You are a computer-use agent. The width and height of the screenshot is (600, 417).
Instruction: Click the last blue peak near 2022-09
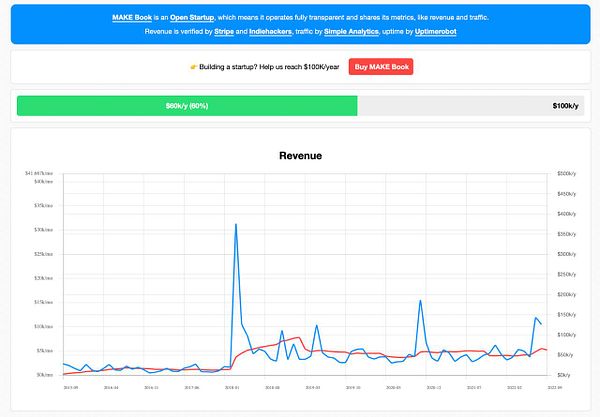tap(536, 318)
